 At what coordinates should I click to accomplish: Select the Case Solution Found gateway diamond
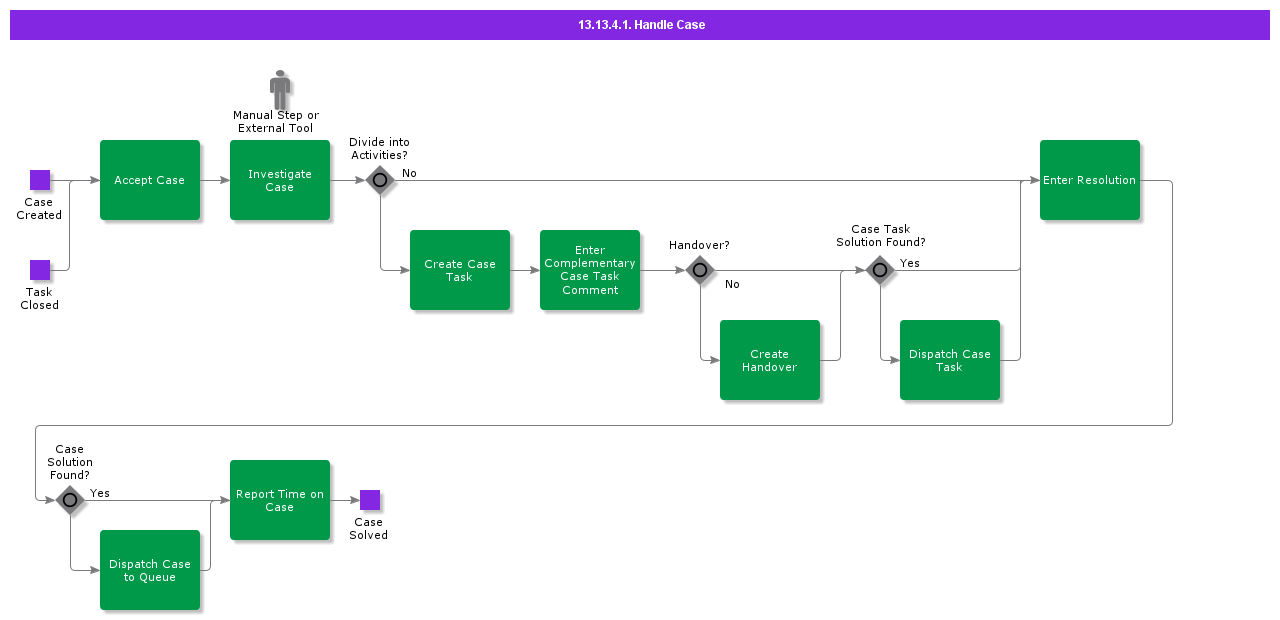[x=70, y=500]
